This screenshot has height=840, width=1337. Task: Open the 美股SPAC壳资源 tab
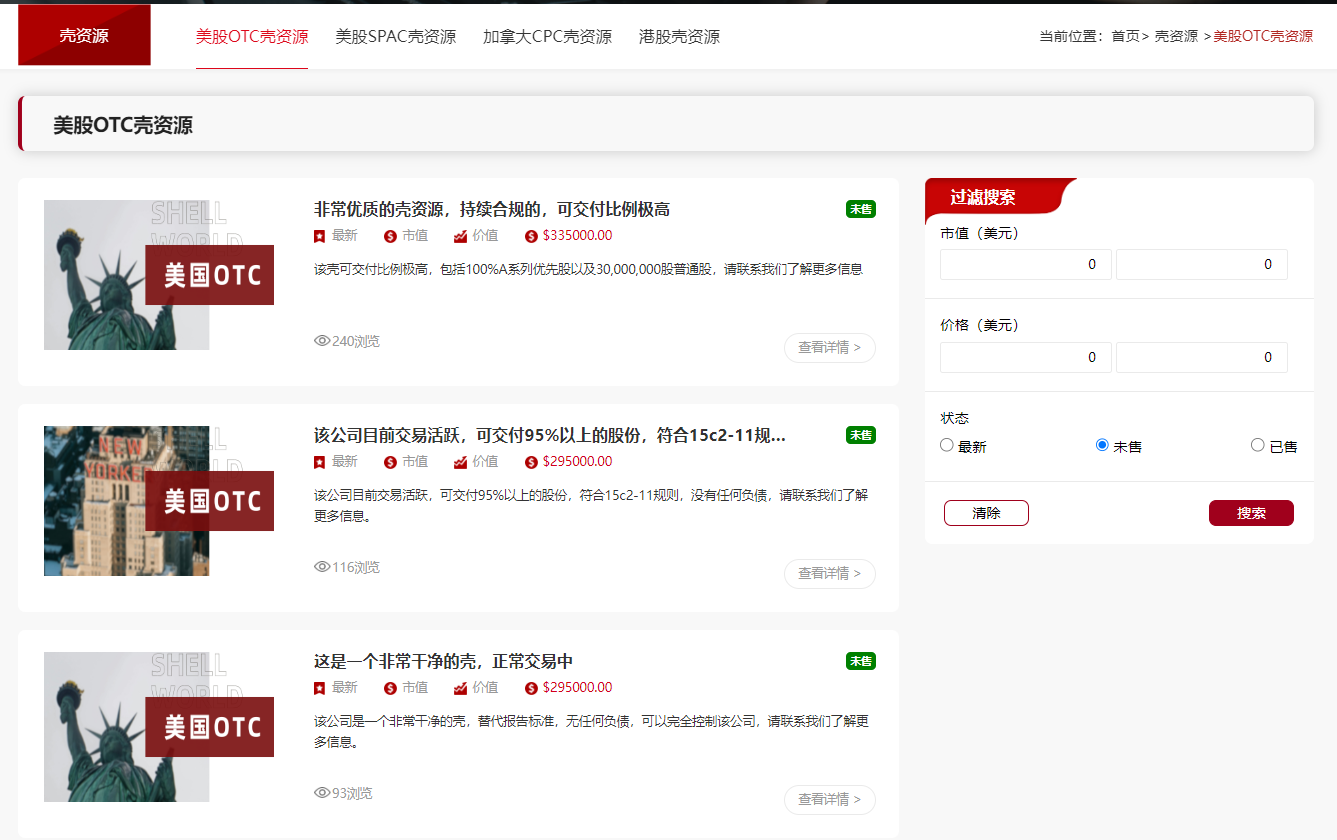[395, 37]
